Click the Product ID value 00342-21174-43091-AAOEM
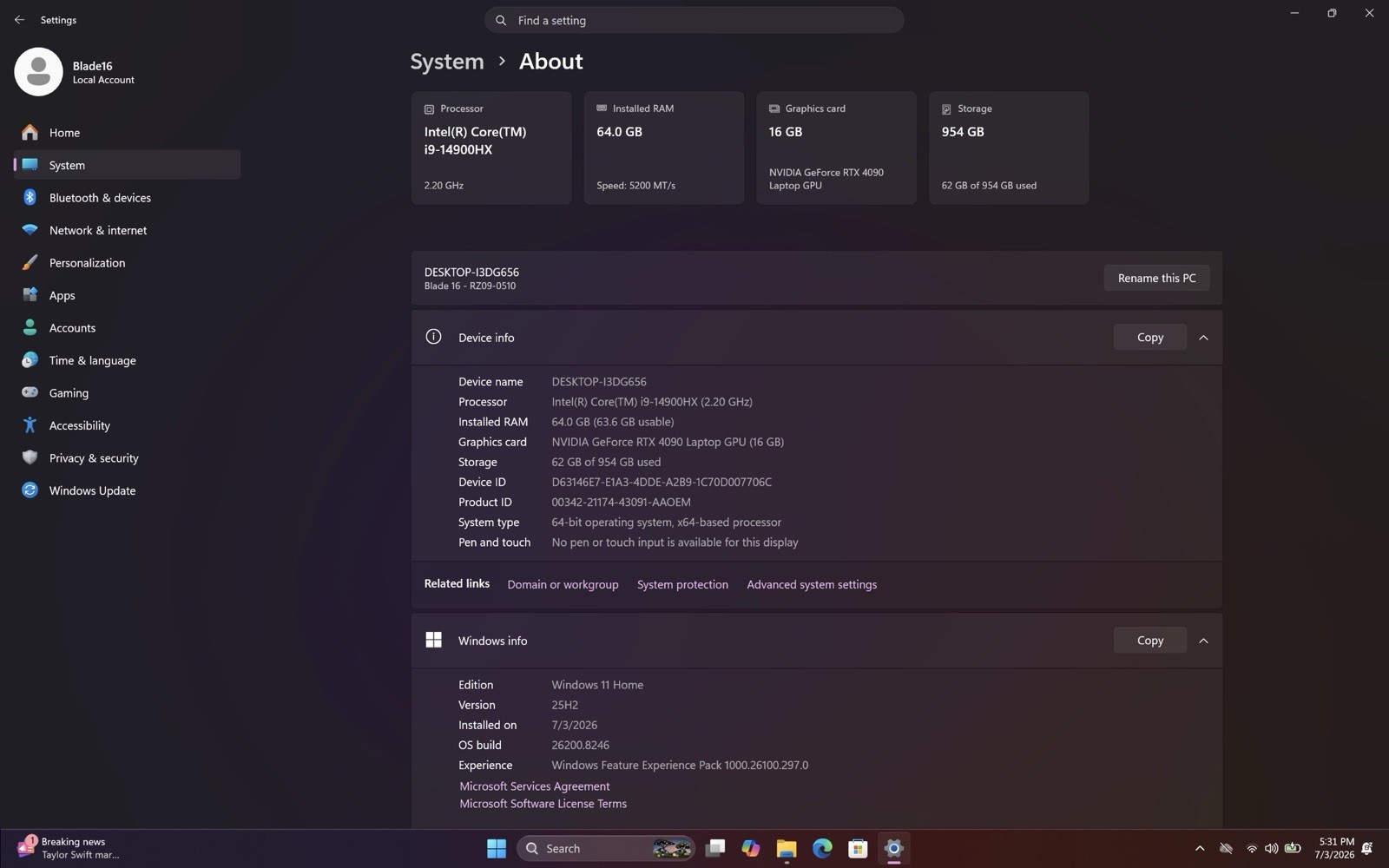 [621, 502]
